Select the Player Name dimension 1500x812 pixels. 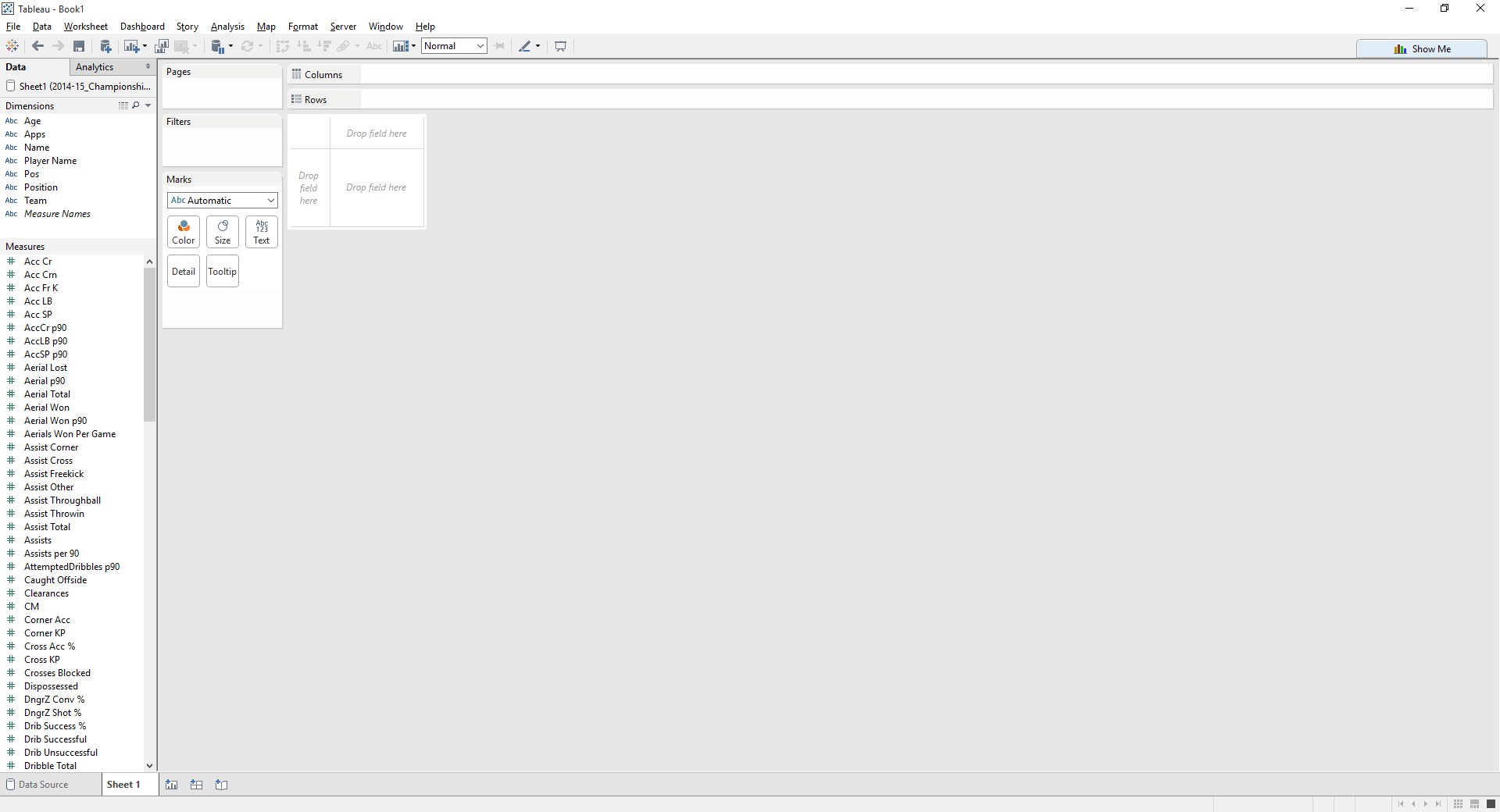[50, 161]
